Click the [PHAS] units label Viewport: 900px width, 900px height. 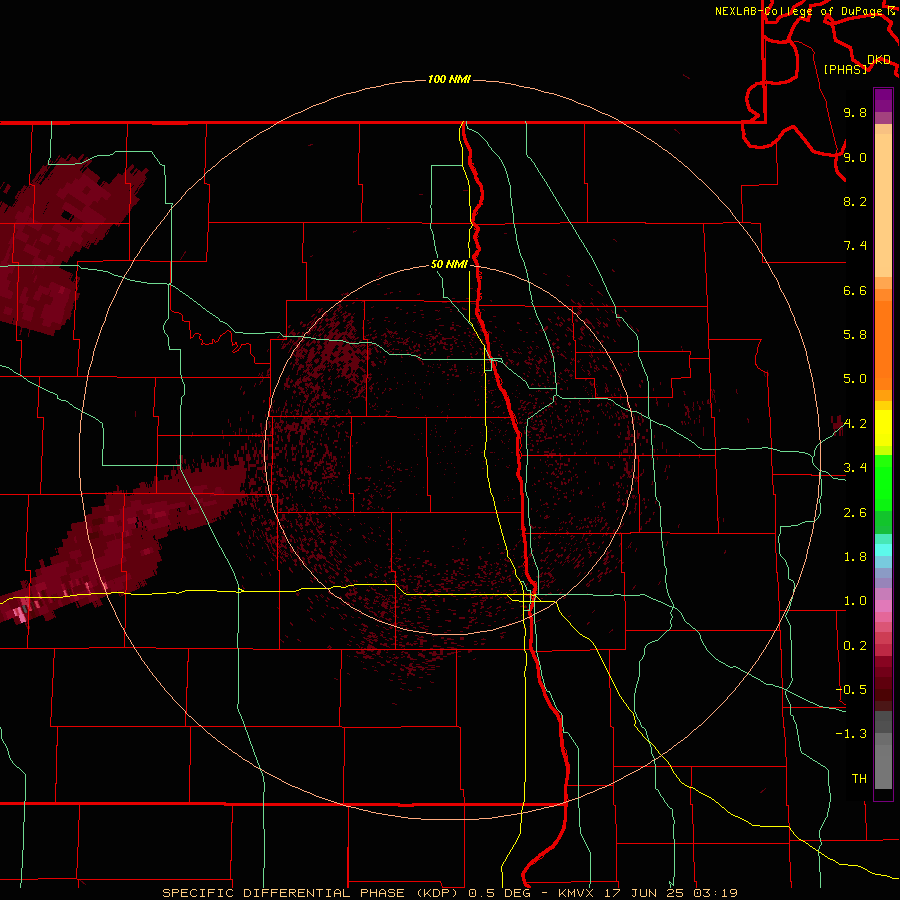click(845, 69)
